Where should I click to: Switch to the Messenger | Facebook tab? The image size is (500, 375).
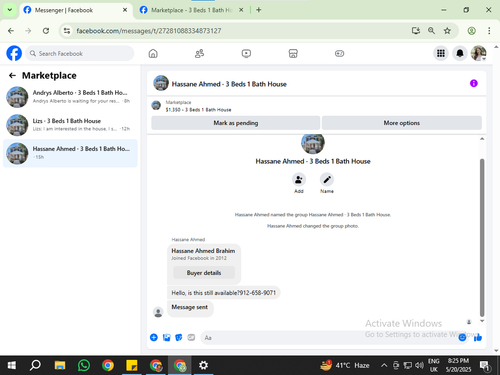click(75, 10)
